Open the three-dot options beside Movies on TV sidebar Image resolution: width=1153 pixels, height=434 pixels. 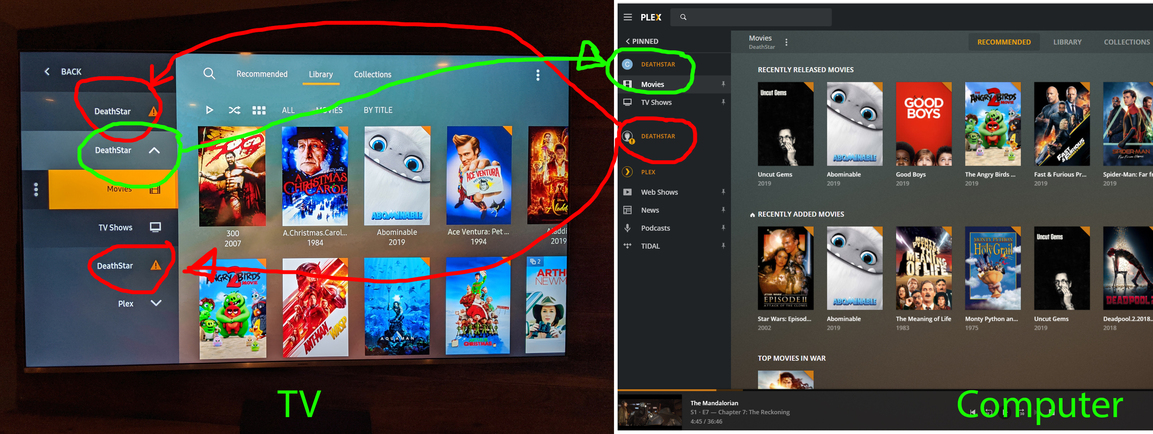coord(36,190)
